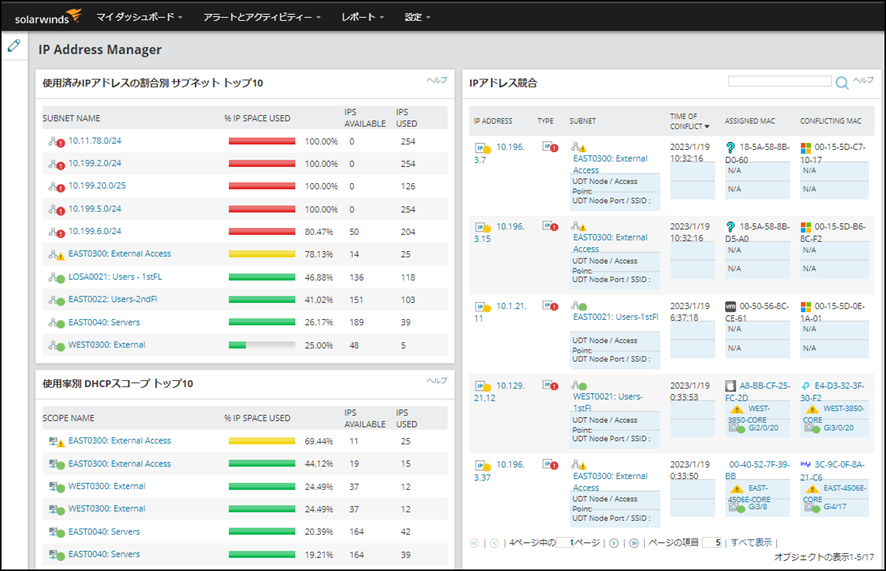Click the items per page input field

713,543
